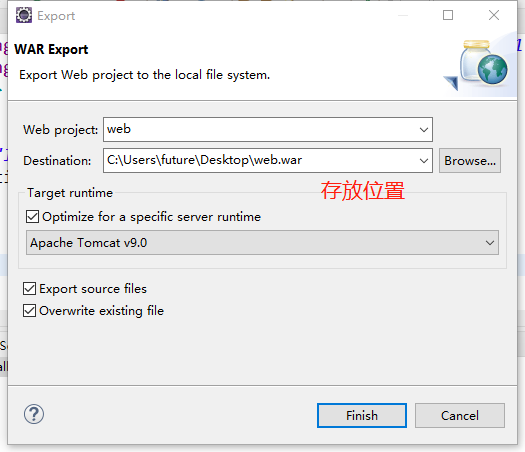Expand the Web project dropdown arrow
This screenshot has height=452, width=525.
click(424, 130)
